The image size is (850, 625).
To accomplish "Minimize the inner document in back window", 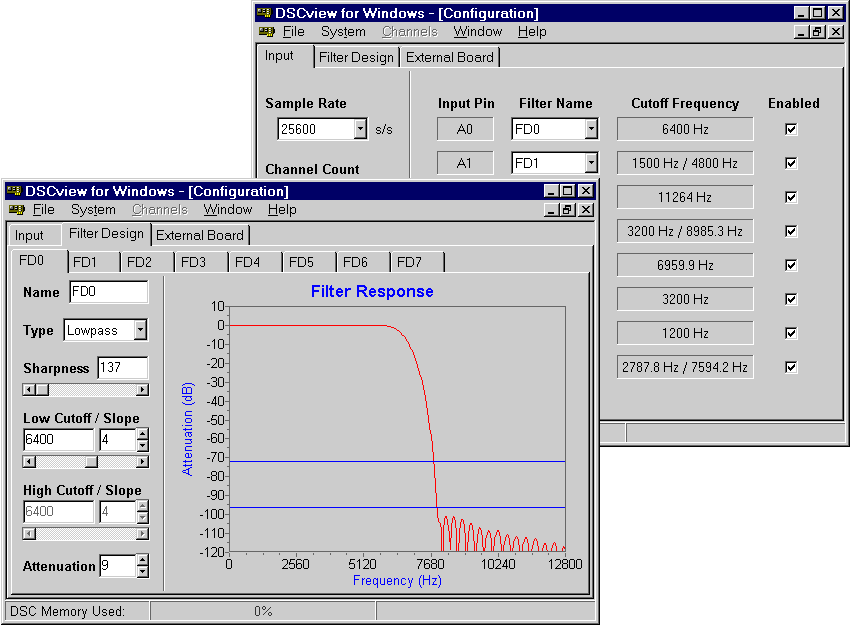I will 801,32.
